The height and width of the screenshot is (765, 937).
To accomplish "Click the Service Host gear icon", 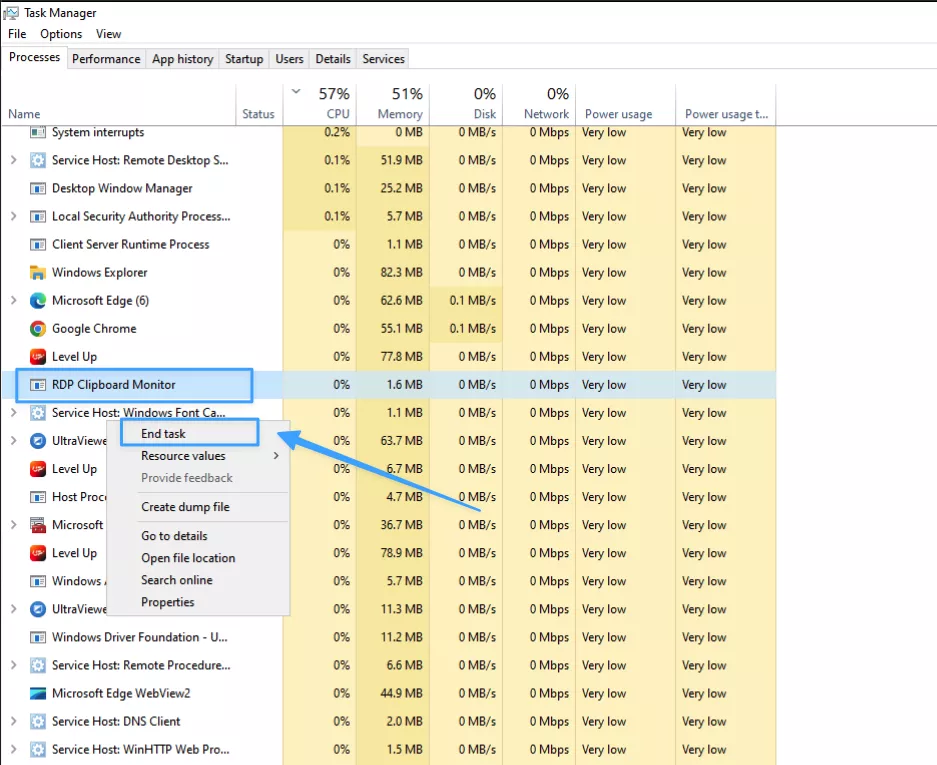I will click(x=38, y=160).
